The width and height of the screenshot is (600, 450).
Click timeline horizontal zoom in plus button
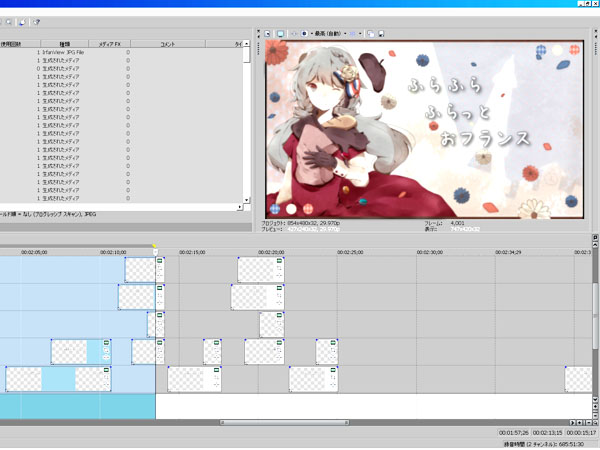580,422
